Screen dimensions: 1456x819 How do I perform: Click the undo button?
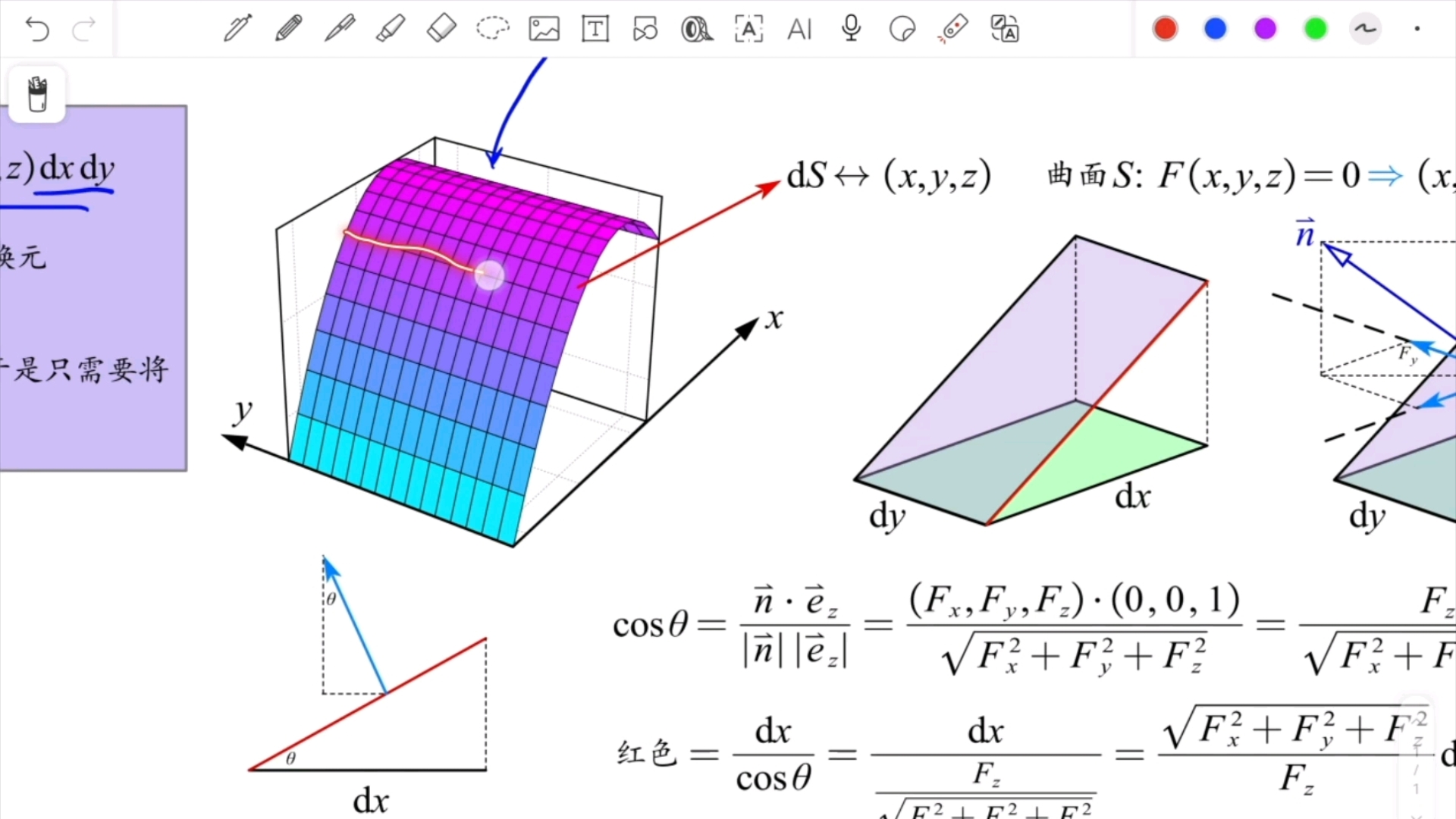coord(37,28)
